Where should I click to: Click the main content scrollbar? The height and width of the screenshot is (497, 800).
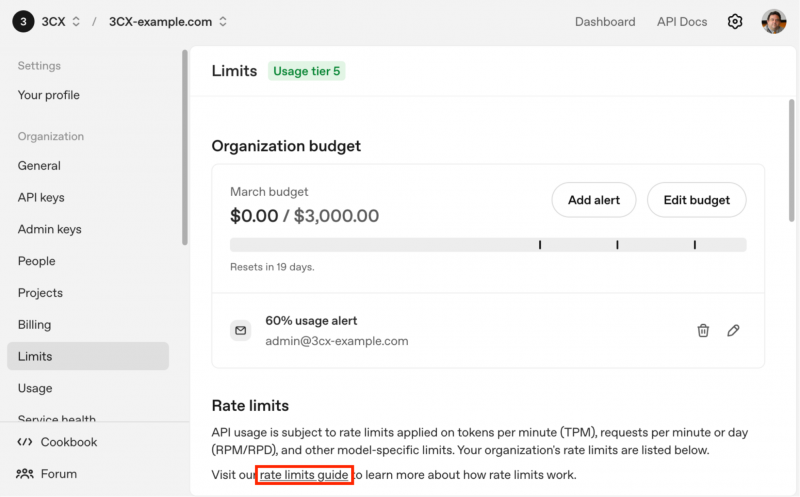pos(791,160)
